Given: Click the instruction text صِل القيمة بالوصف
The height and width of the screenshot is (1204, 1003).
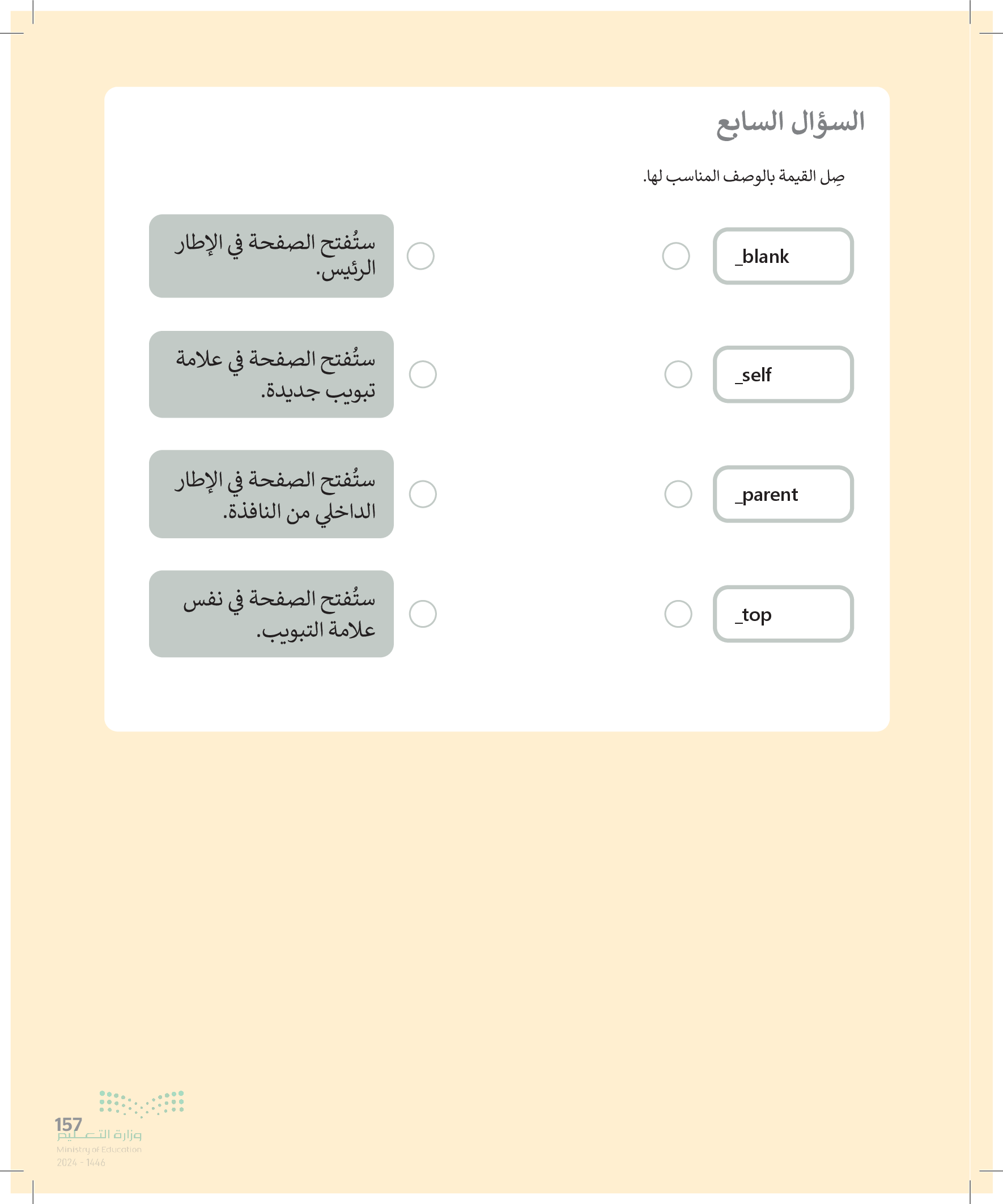Looking at the screenshot, I should pos(743,177).
